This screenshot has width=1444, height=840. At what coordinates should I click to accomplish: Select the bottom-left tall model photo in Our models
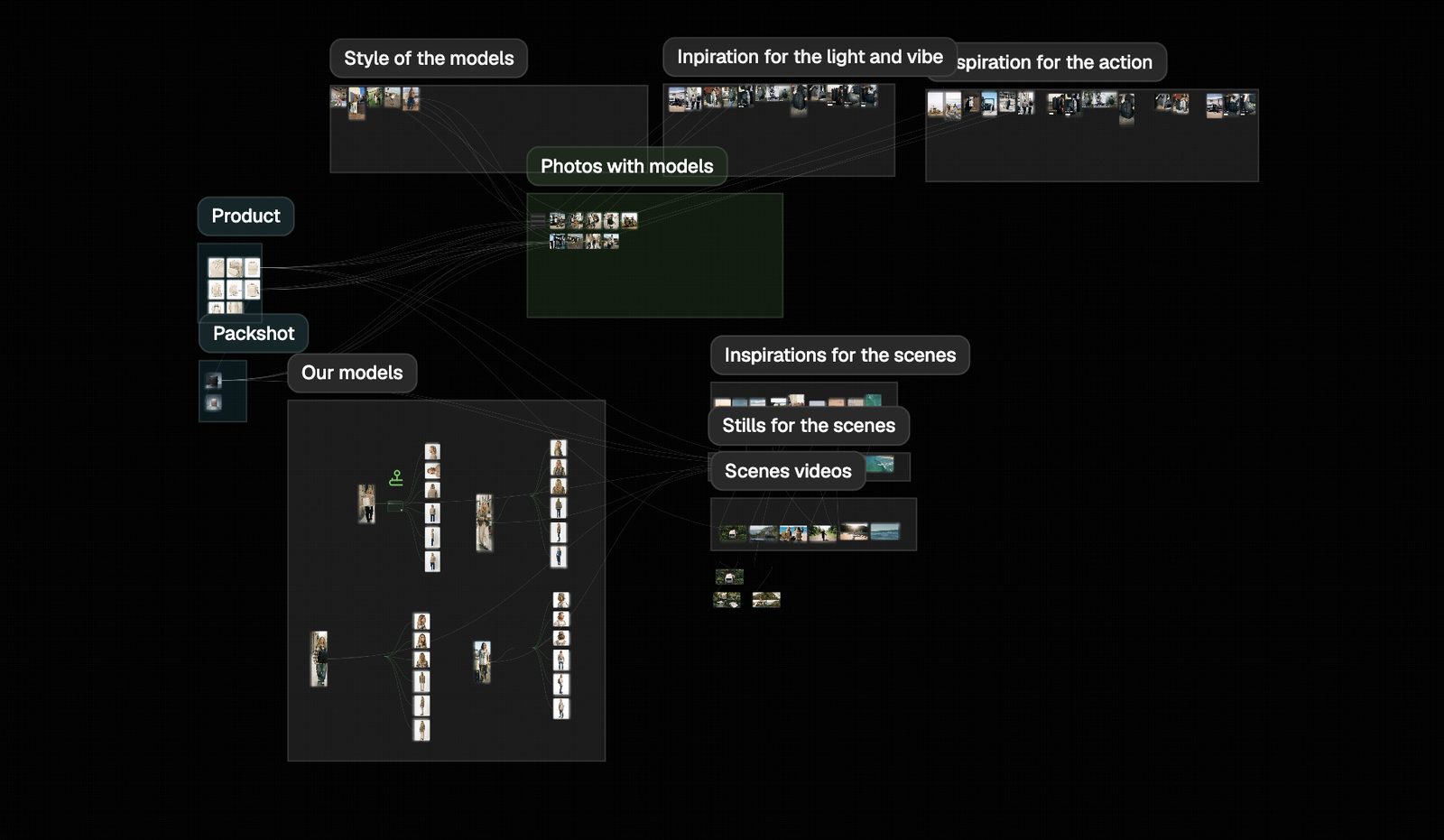coord(319,659)
